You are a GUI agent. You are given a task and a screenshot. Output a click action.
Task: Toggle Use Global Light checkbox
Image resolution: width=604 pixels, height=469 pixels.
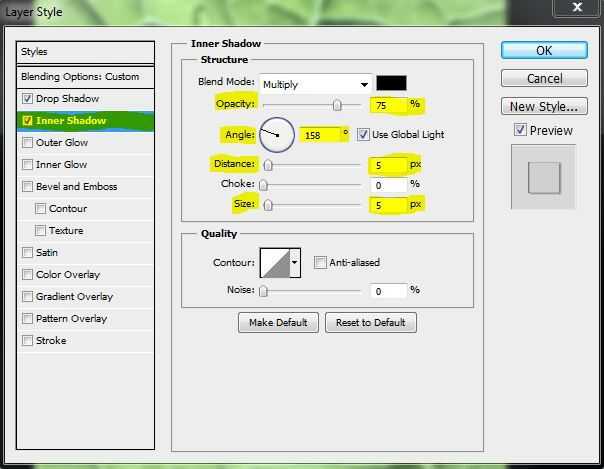[x=363, y=134]
